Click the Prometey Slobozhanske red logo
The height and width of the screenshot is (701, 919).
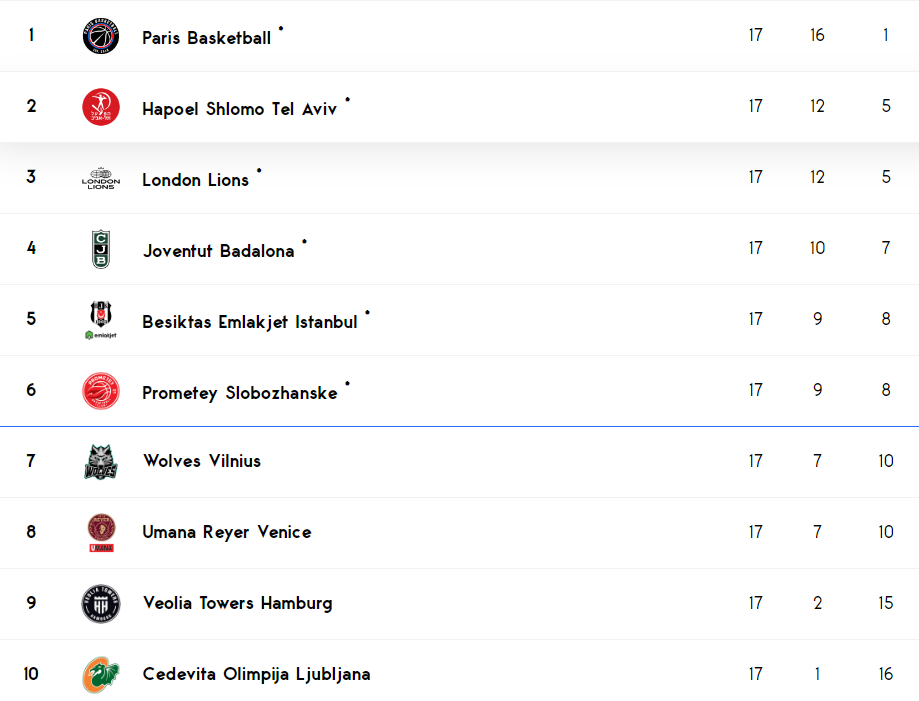(101, 391)
